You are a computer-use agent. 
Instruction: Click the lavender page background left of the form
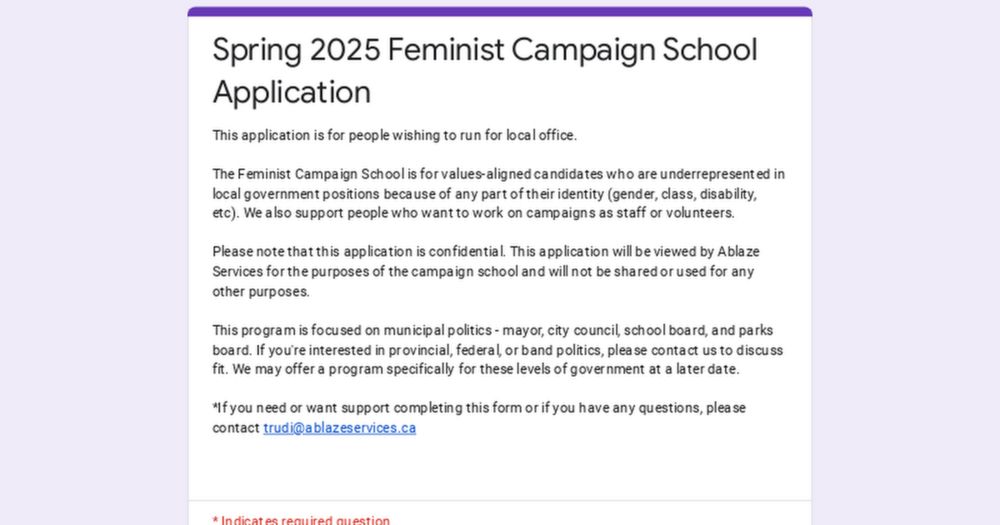[x=90, y=260]
